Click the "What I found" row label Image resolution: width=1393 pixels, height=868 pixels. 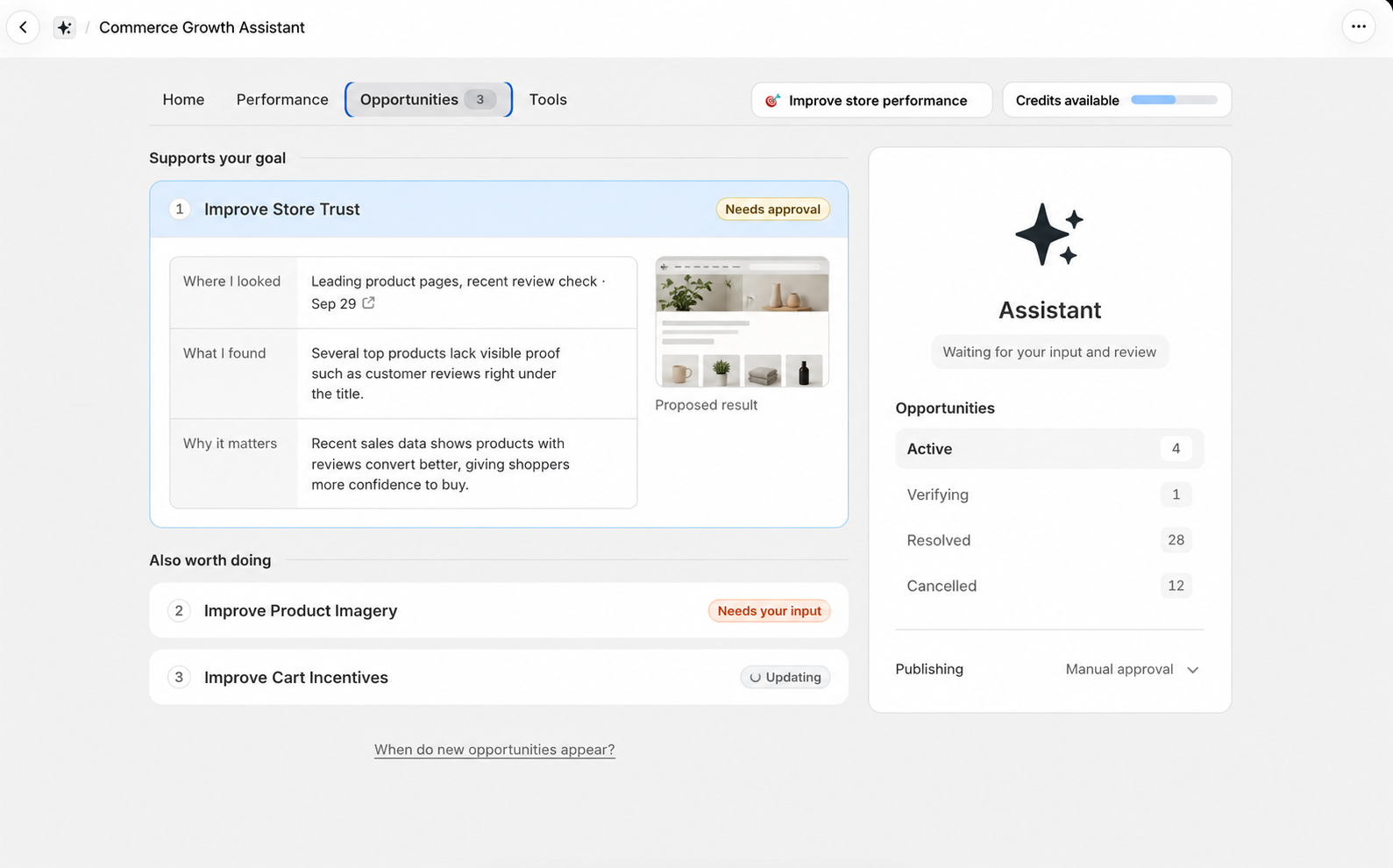point(224,353)
